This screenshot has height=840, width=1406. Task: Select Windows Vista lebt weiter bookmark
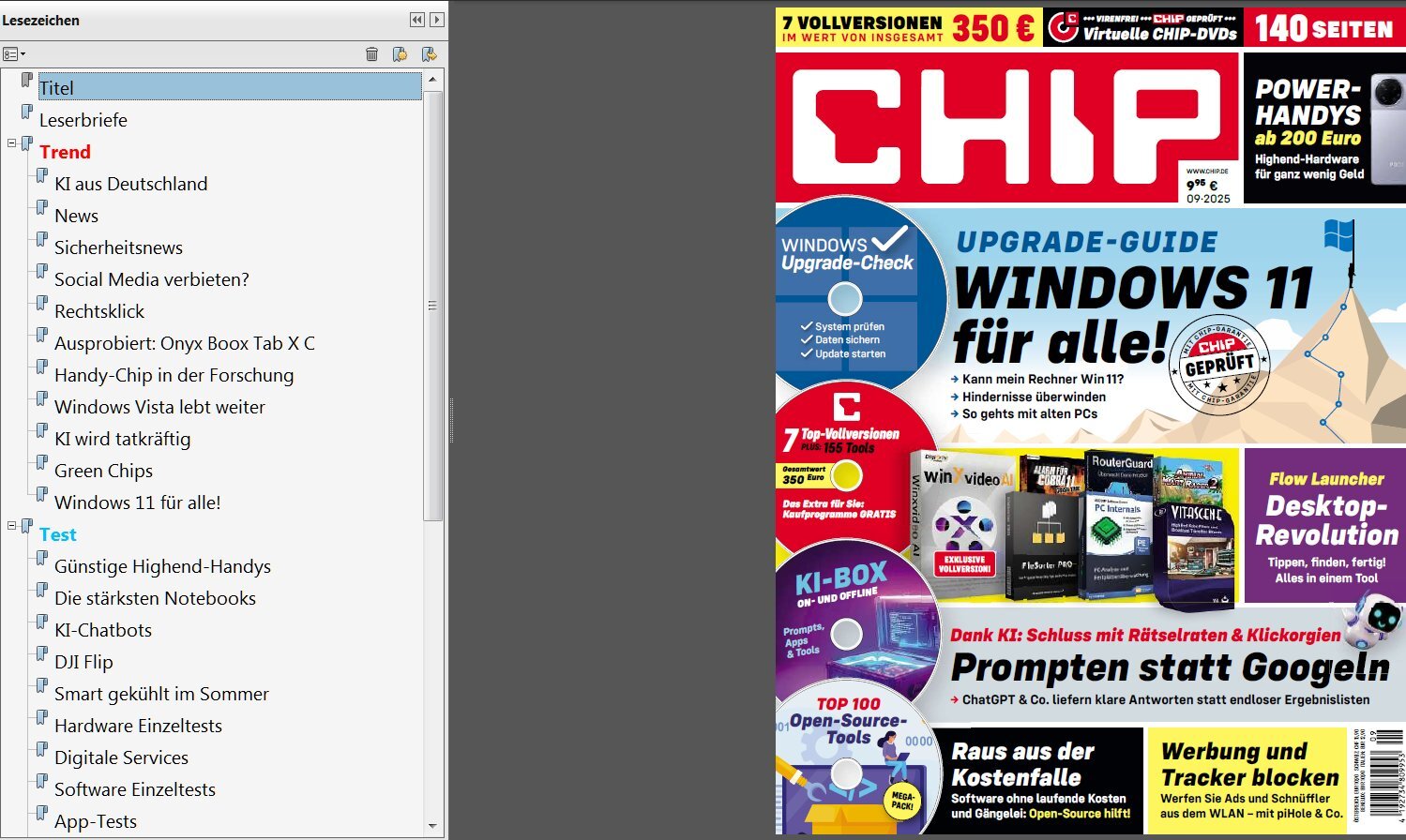(159, 407)
